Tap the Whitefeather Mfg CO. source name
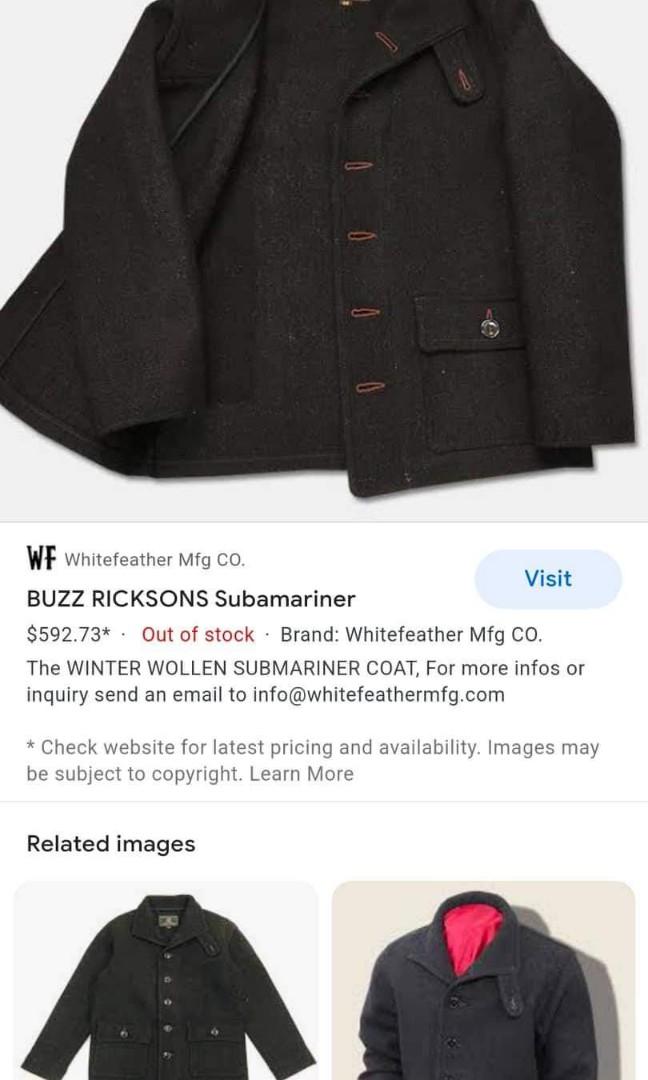This screenshot has width=648, height=1080. 155,559
